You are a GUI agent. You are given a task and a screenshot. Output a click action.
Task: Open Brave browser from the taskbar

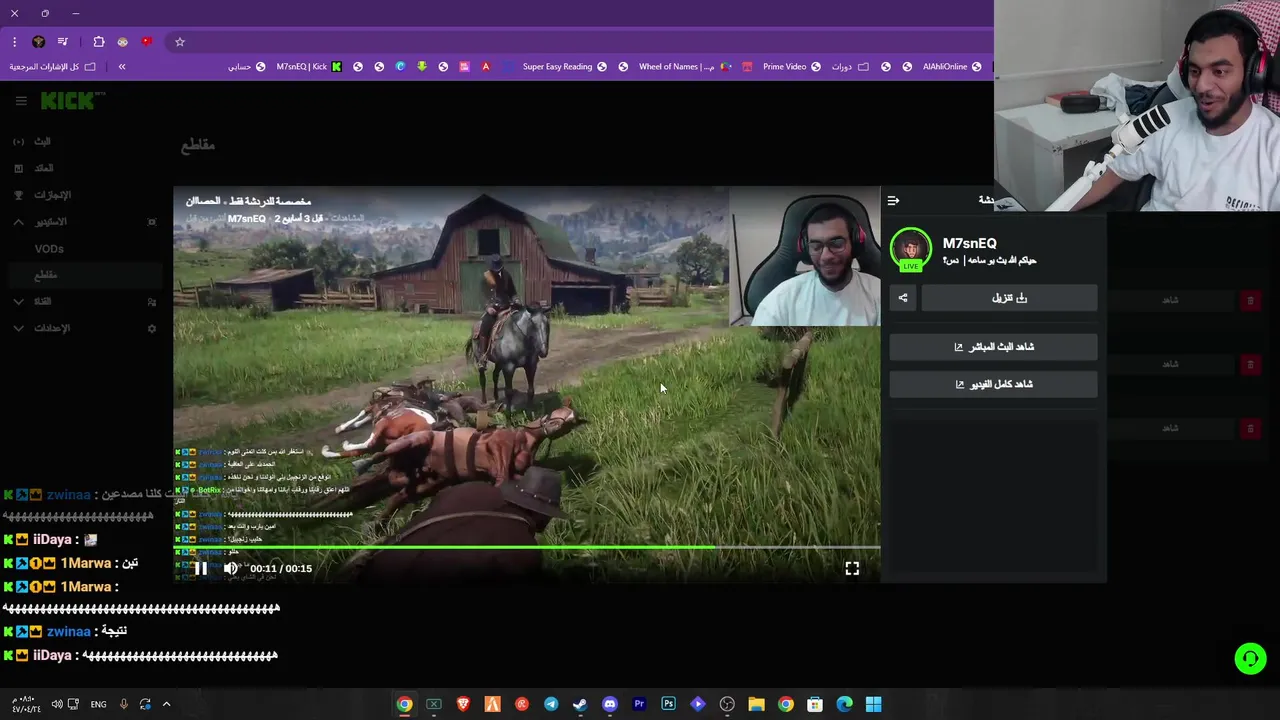pos(463,704)
